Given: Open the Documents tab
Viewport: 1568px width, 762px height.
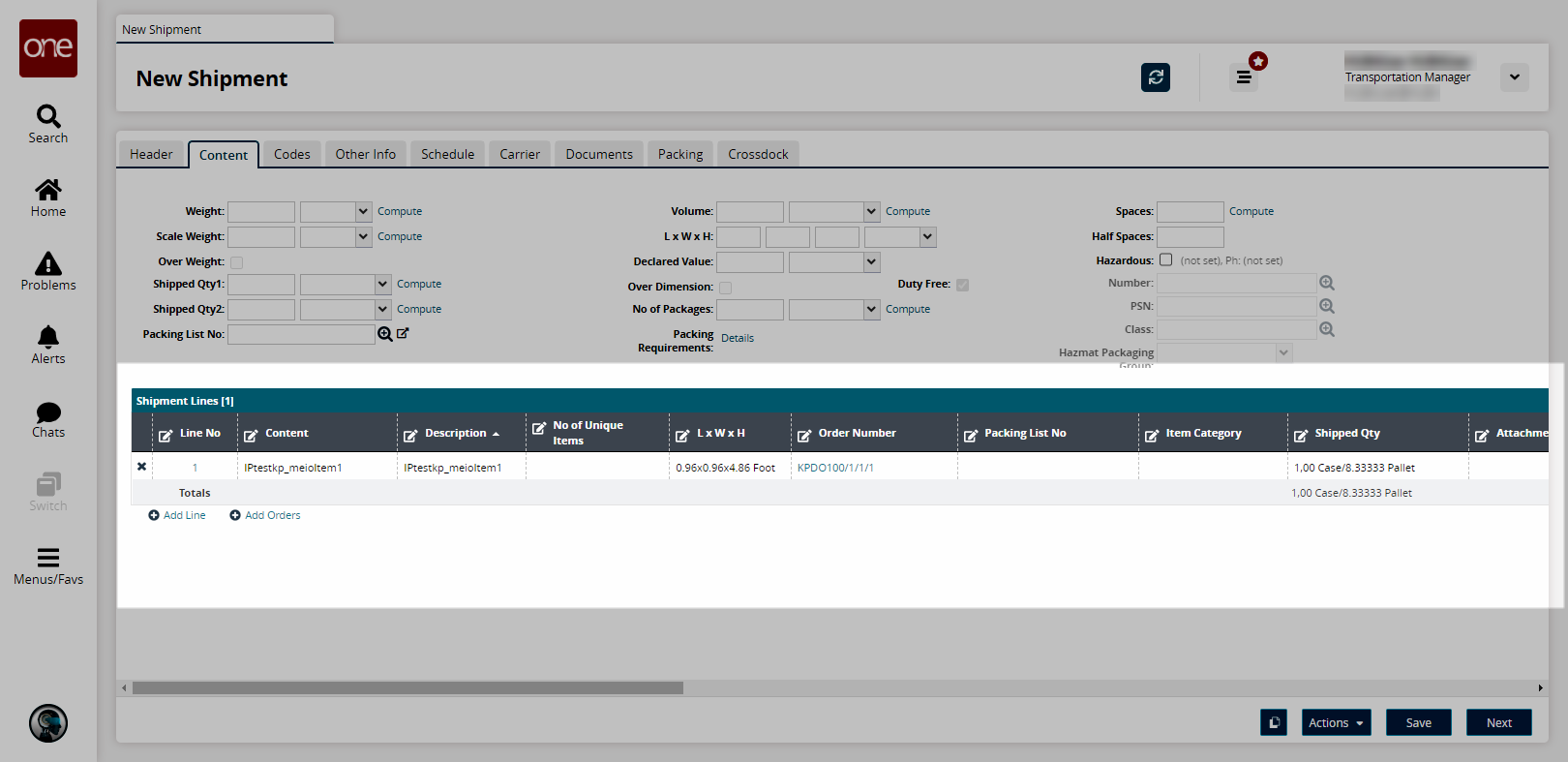Looking at the screenshot, I should point(599,154).
